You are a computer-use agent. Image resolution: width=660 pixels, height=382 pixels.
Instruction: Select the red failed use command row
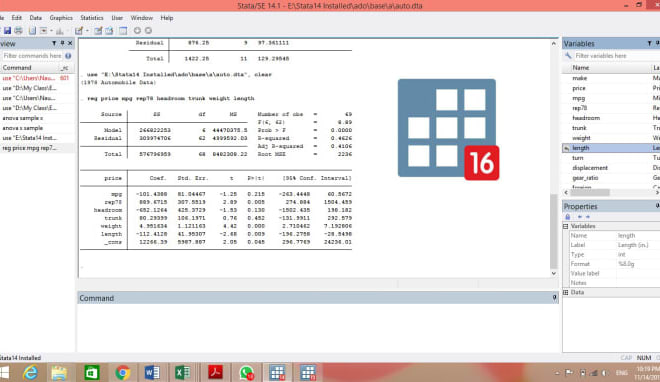click(x=37, y=78)
